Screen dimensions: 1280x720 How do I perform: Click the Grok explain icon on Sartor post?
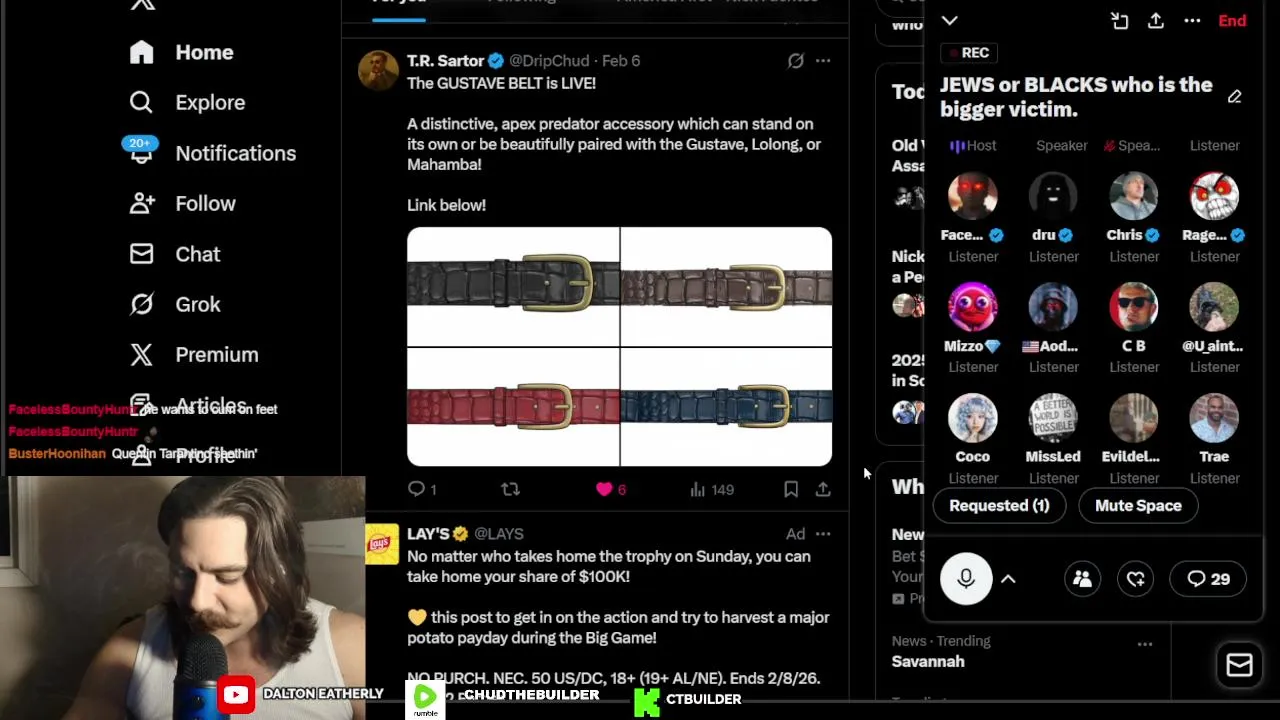tap(795, 61)
